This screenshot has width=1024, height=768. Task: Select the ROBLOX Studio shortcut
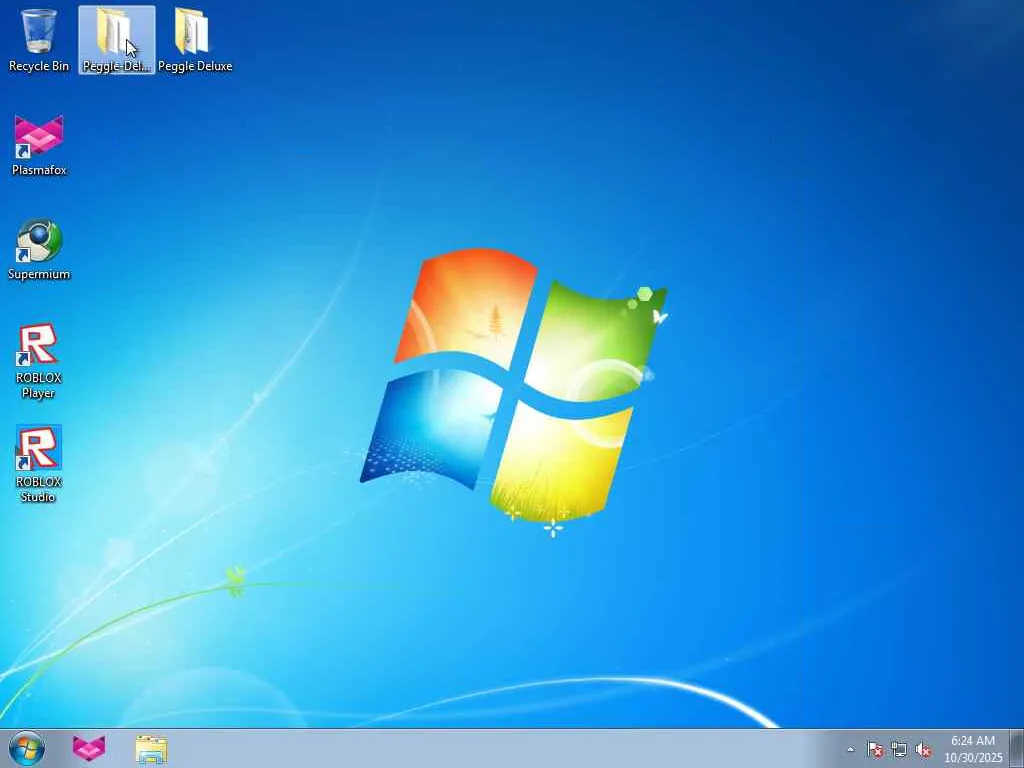(x=39, y=464)
